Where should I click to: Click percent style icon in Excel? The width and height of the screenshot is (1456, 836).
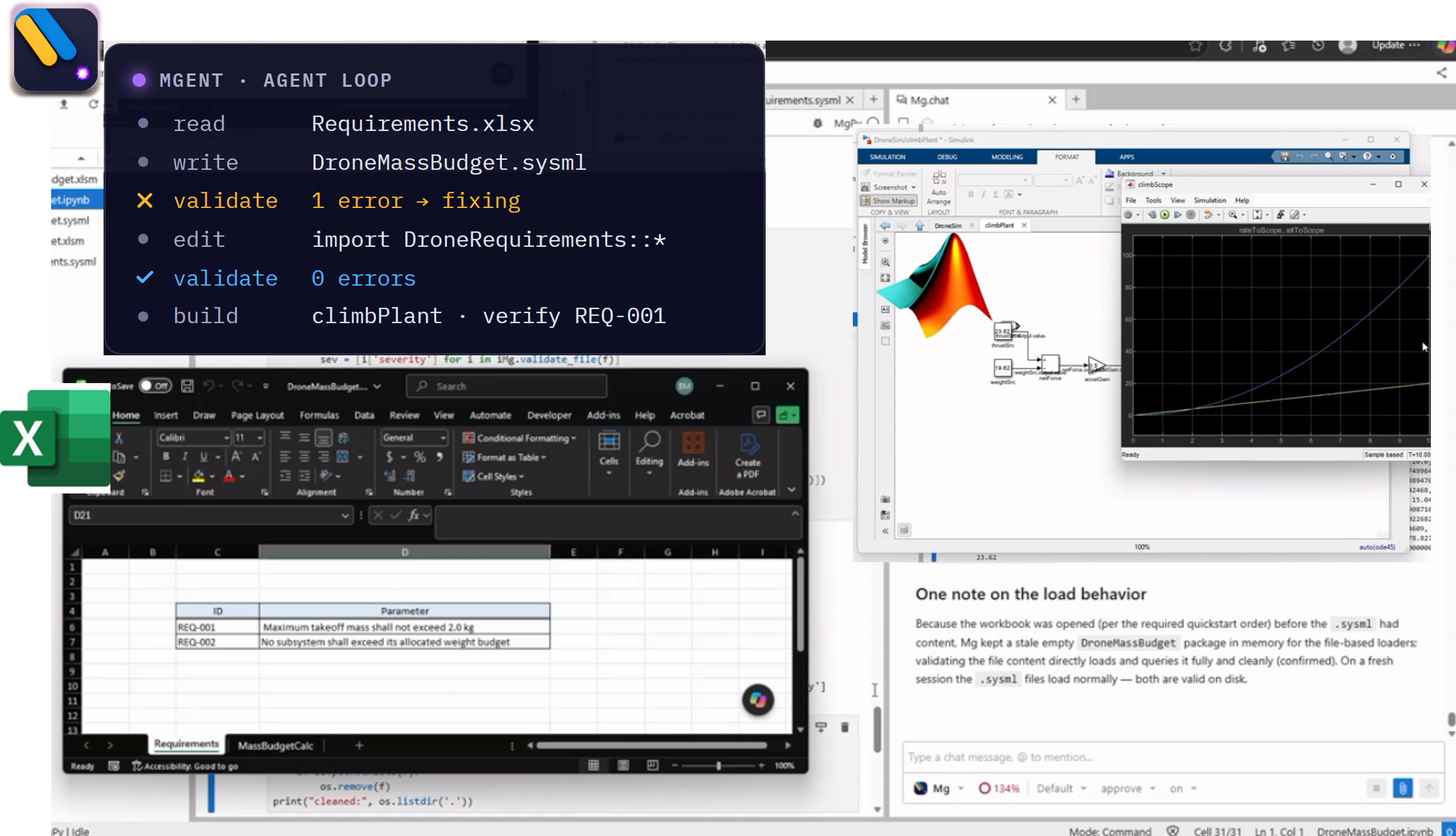point(420,457)
